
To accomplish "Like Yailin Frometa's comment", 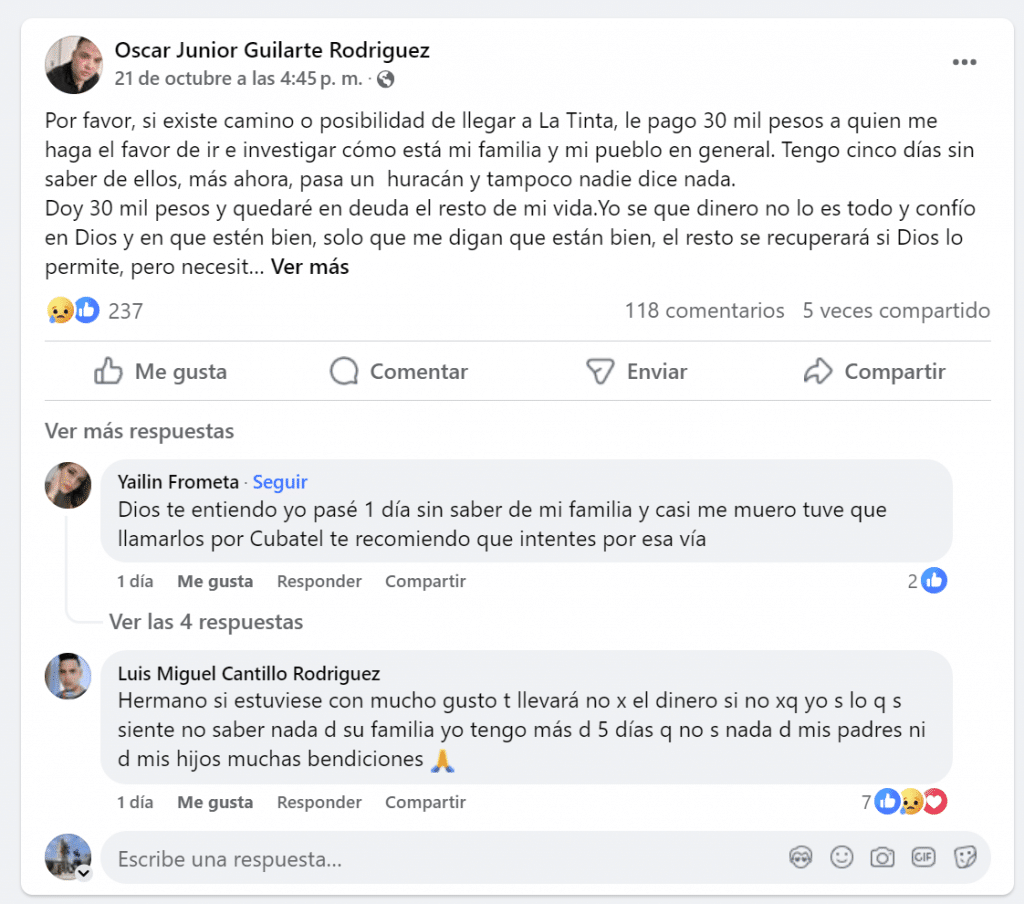I will point(215,581).
